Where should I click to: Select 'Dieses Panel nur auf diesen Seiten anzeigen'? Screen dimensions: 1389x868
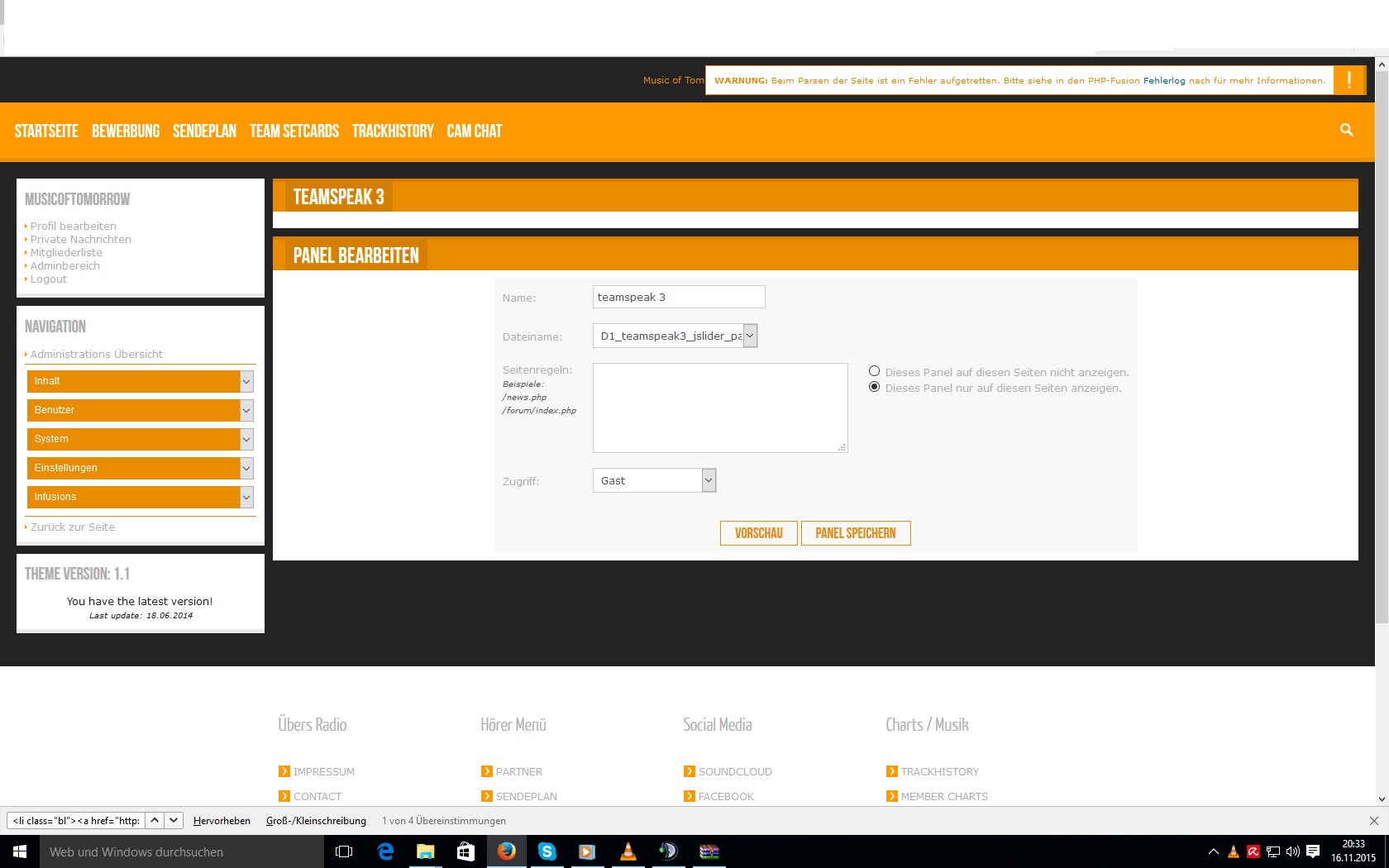[x=874, y=387]
